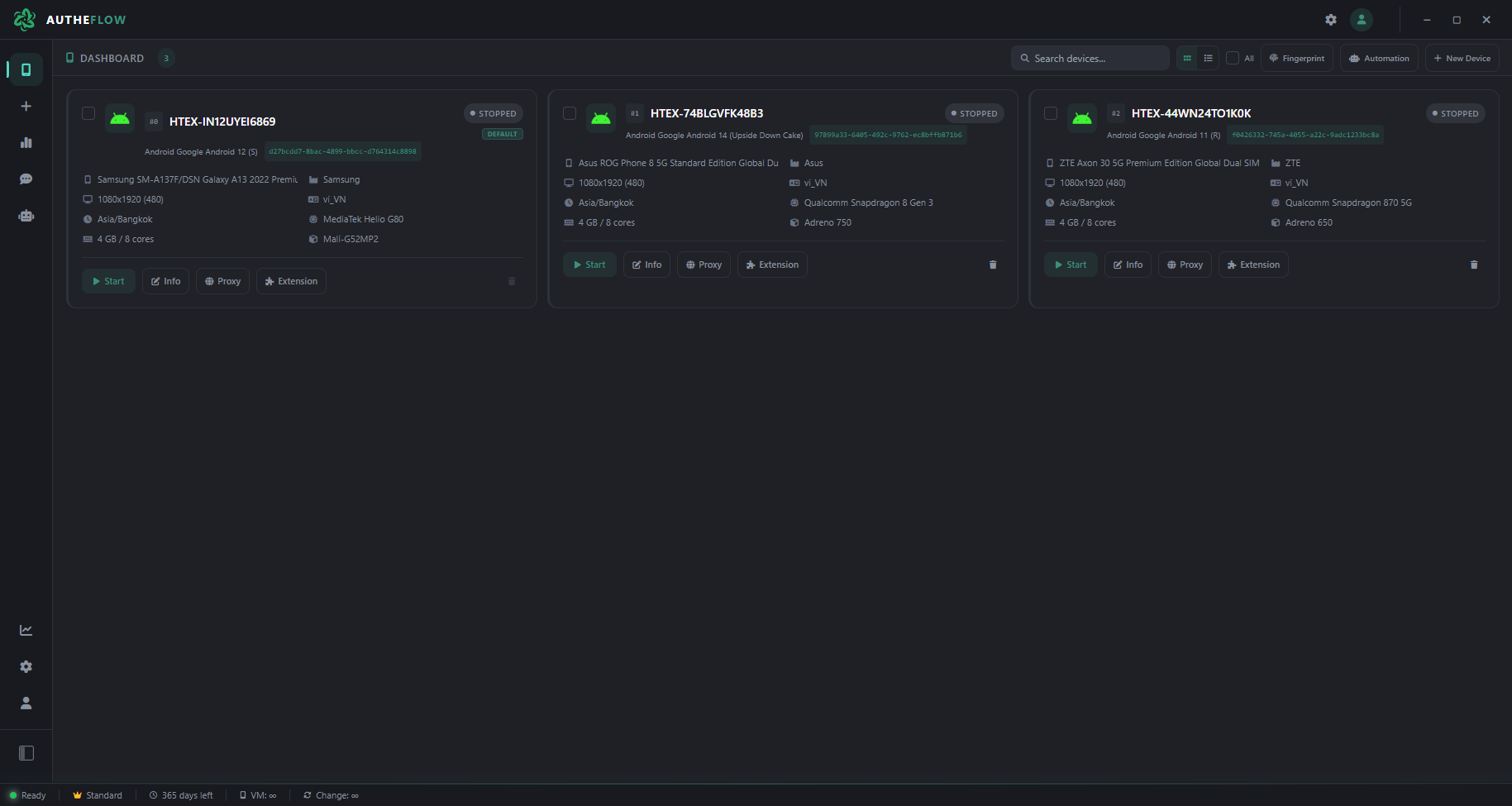This screenshot has height=806, width=1512.
Task: Start device HTEX-74BLGVFK48B3
Action: 589,265
